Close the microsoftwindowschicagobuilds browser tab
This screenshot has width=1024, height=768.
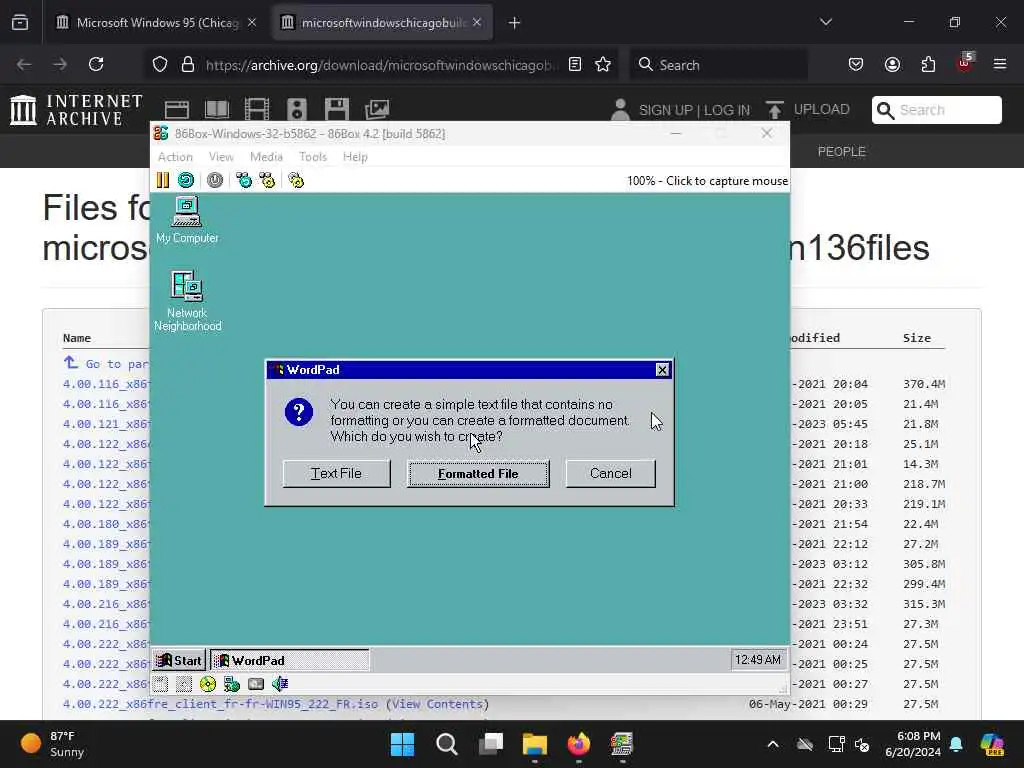(477, 23)
